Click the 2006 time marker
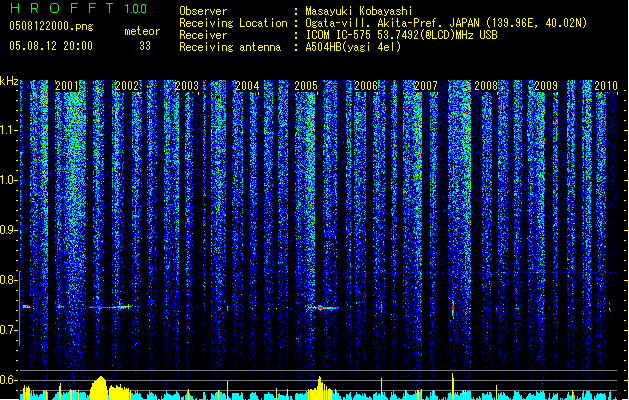 click(366, 86)
